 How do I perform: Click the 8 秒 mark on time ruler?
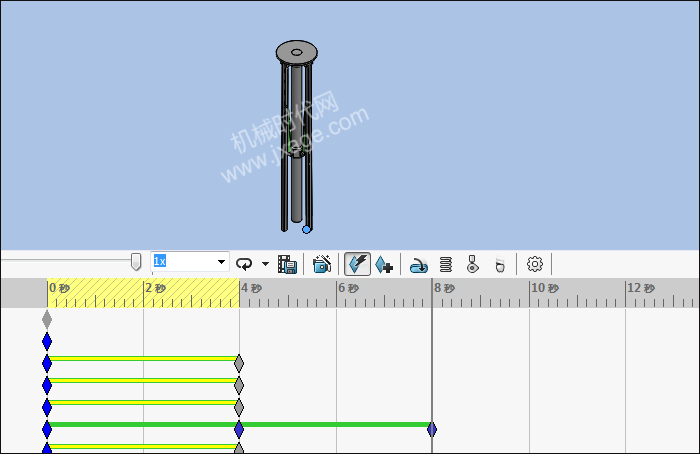click(444, 288)
